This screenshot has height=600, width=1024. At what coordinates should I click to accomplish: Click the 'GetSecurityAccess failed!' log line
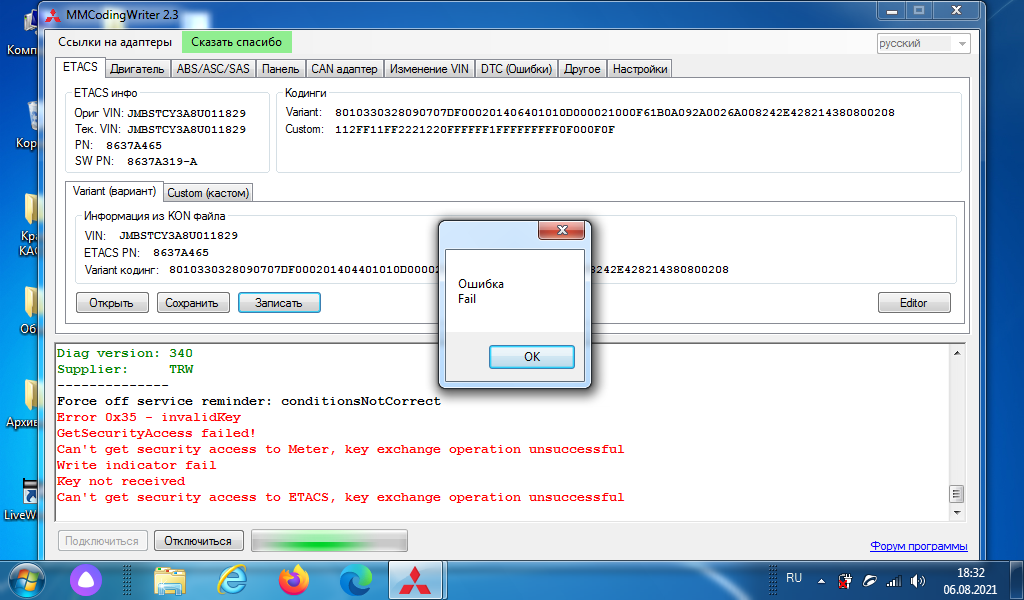(157, 433)
